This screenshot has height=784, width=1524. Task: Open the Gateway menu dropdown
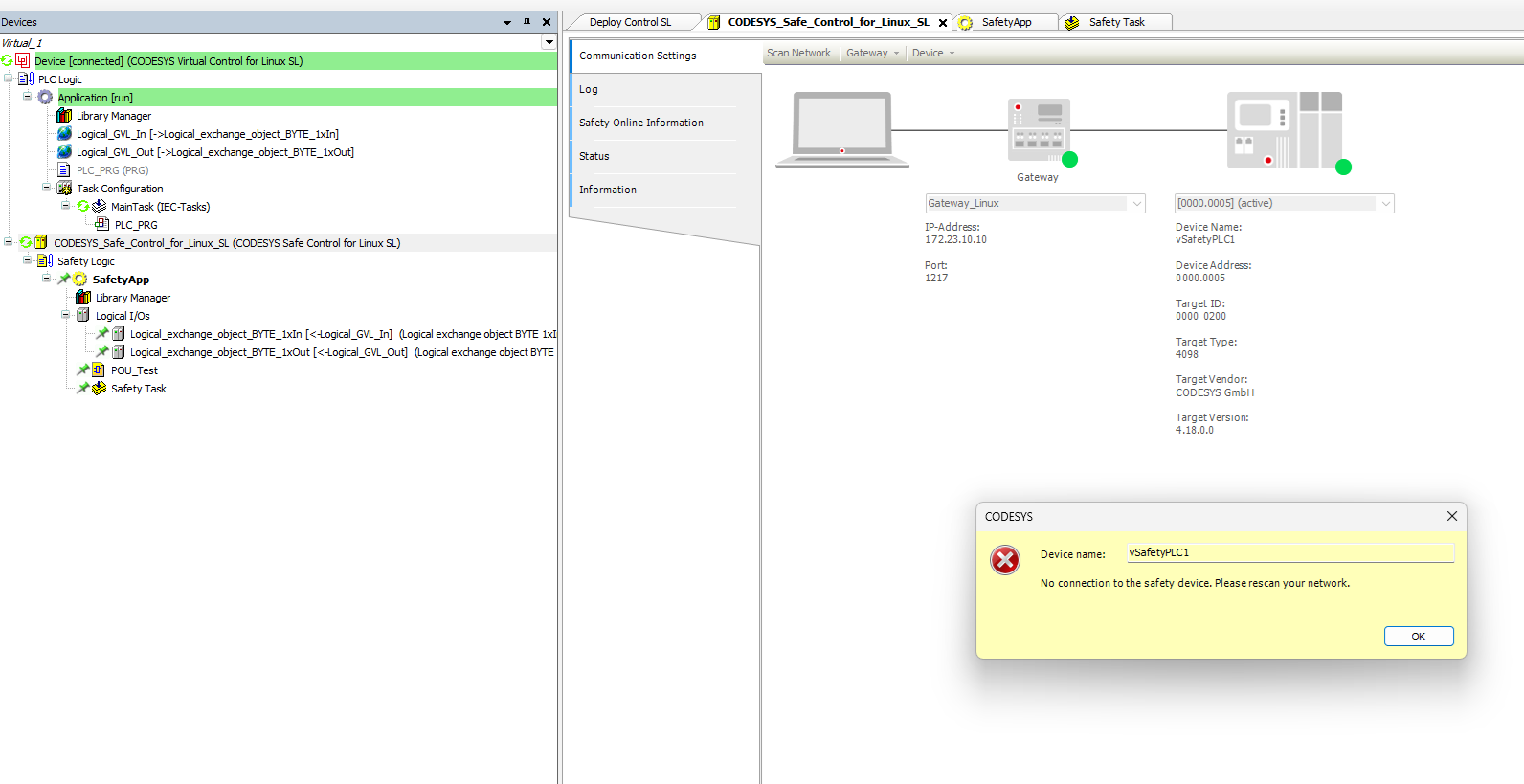point(872,54)
